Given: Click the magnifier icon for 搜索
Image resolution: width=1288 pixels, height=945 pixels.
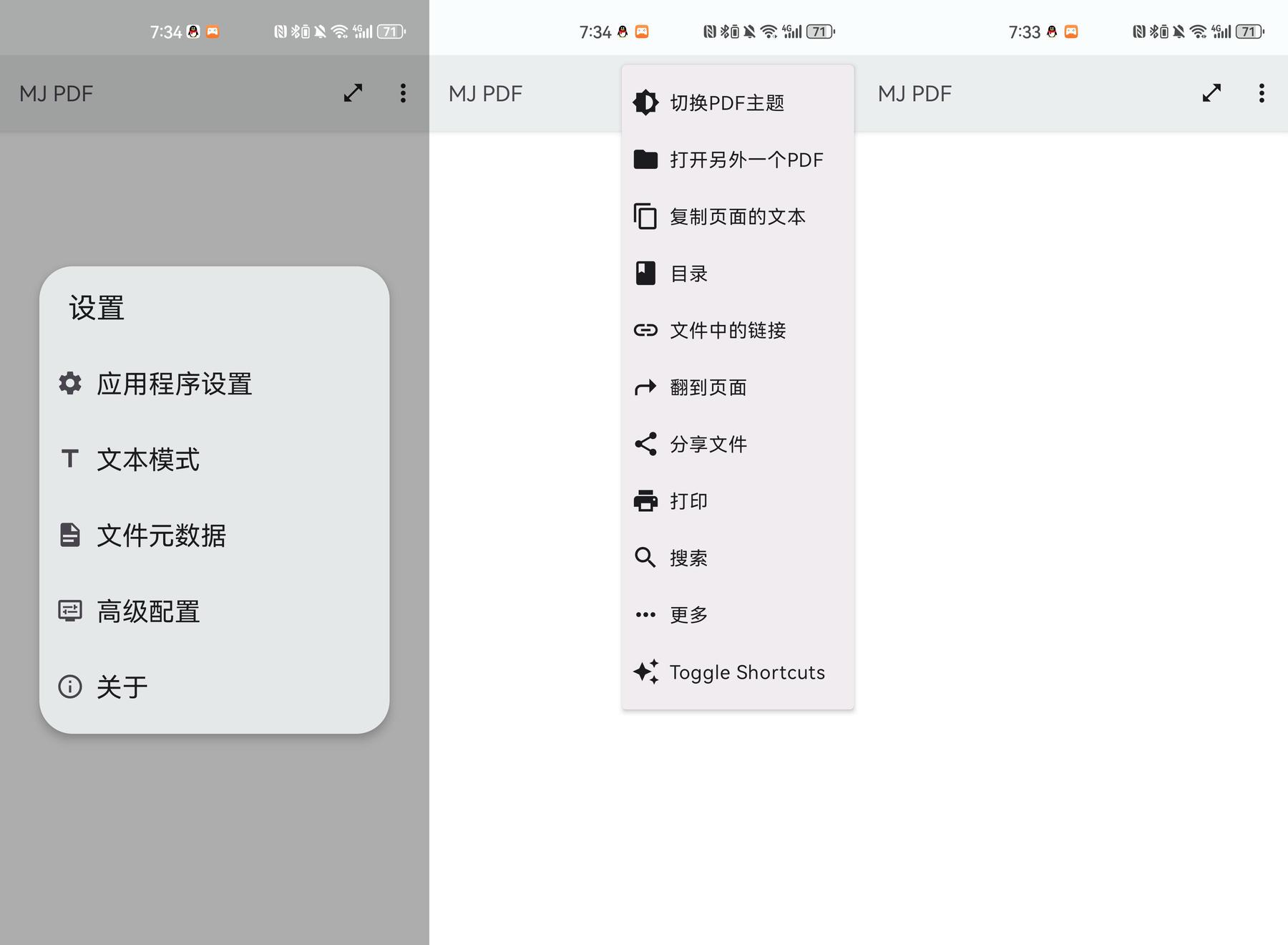Looking at the screenshot, I should coord(645,557).
